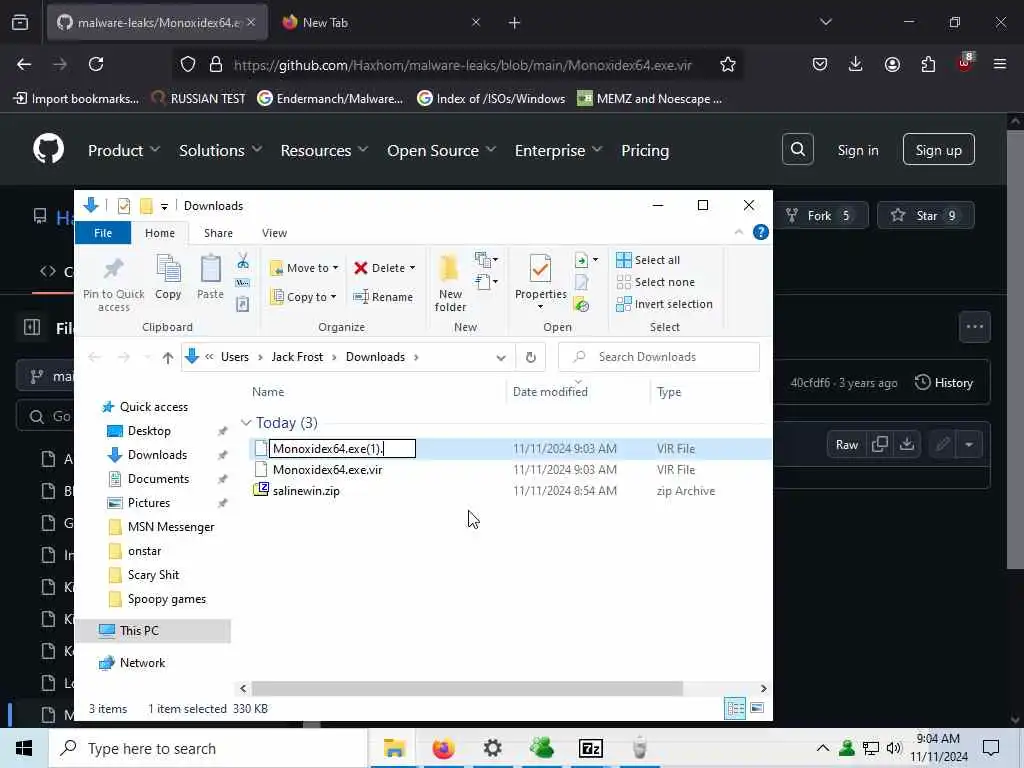Click the GitHub octocat logo

coord(49,150)
